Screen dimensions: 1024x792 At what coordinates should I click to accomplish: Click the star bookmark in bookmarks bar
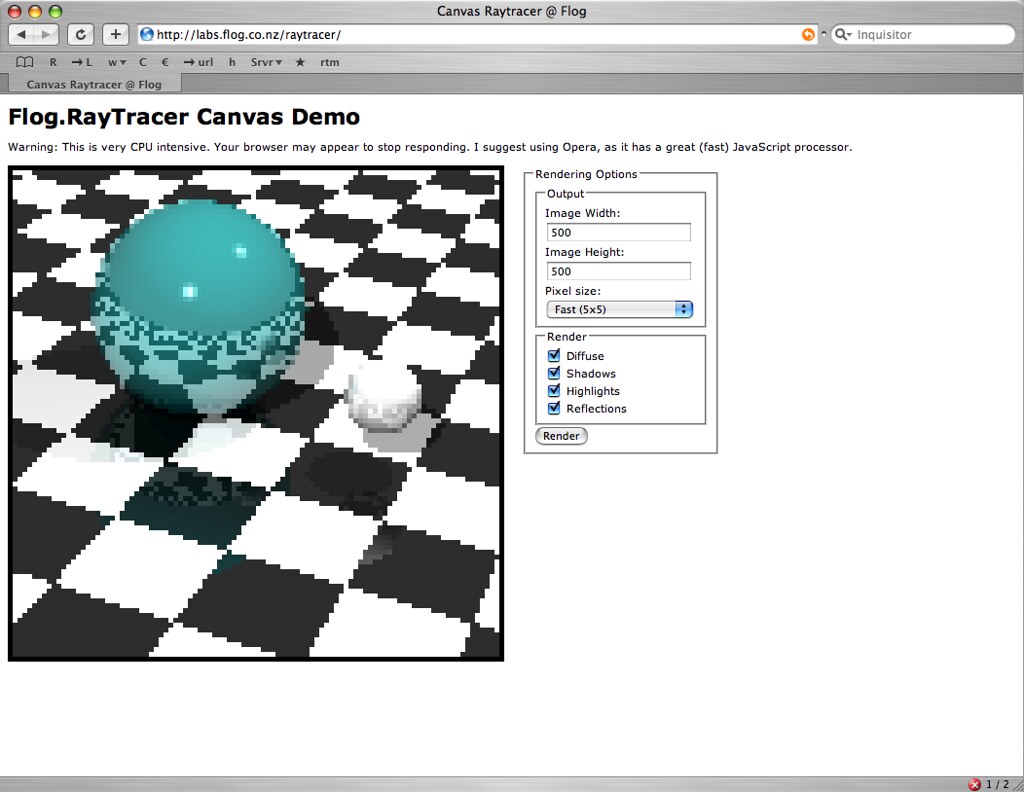click(300, 62)
